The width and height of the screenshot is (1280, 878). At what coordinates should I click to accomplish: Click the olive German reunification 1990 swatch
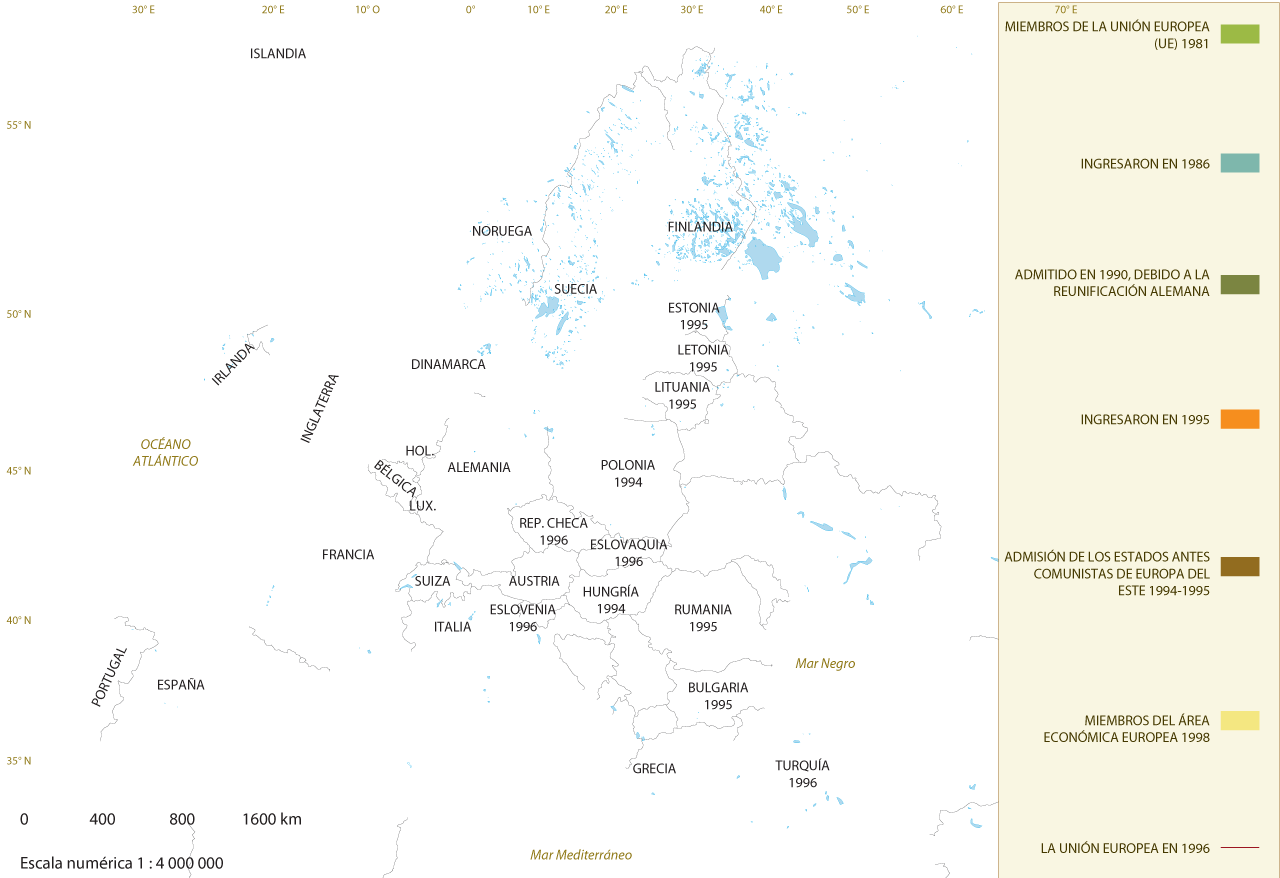1239,283
